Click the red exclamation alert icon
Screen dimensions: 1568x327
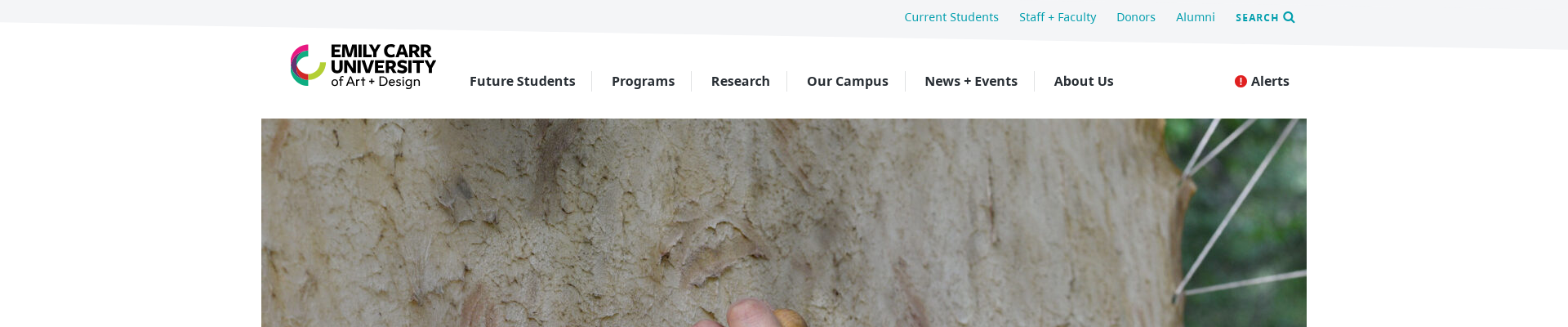click(x=1241, y=81)
